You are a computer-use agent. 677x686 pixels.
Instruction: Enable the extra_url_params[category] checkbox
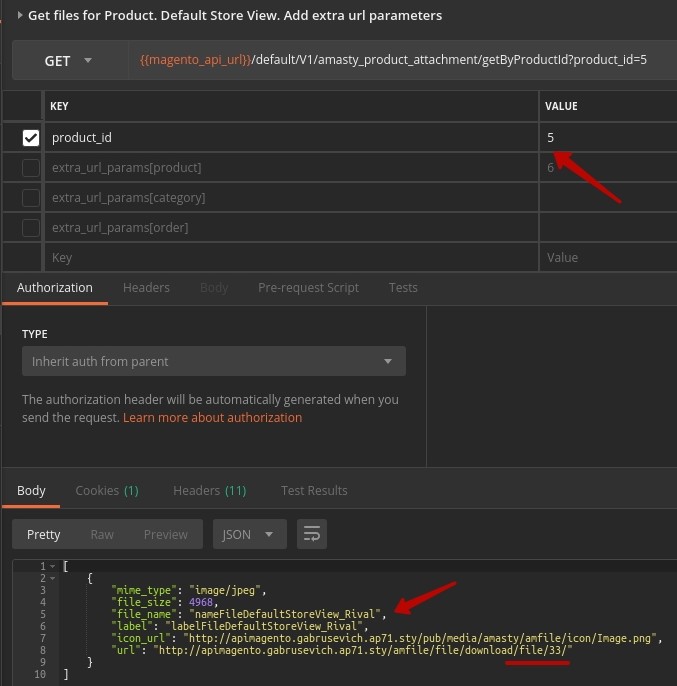(x=31, y=198)
